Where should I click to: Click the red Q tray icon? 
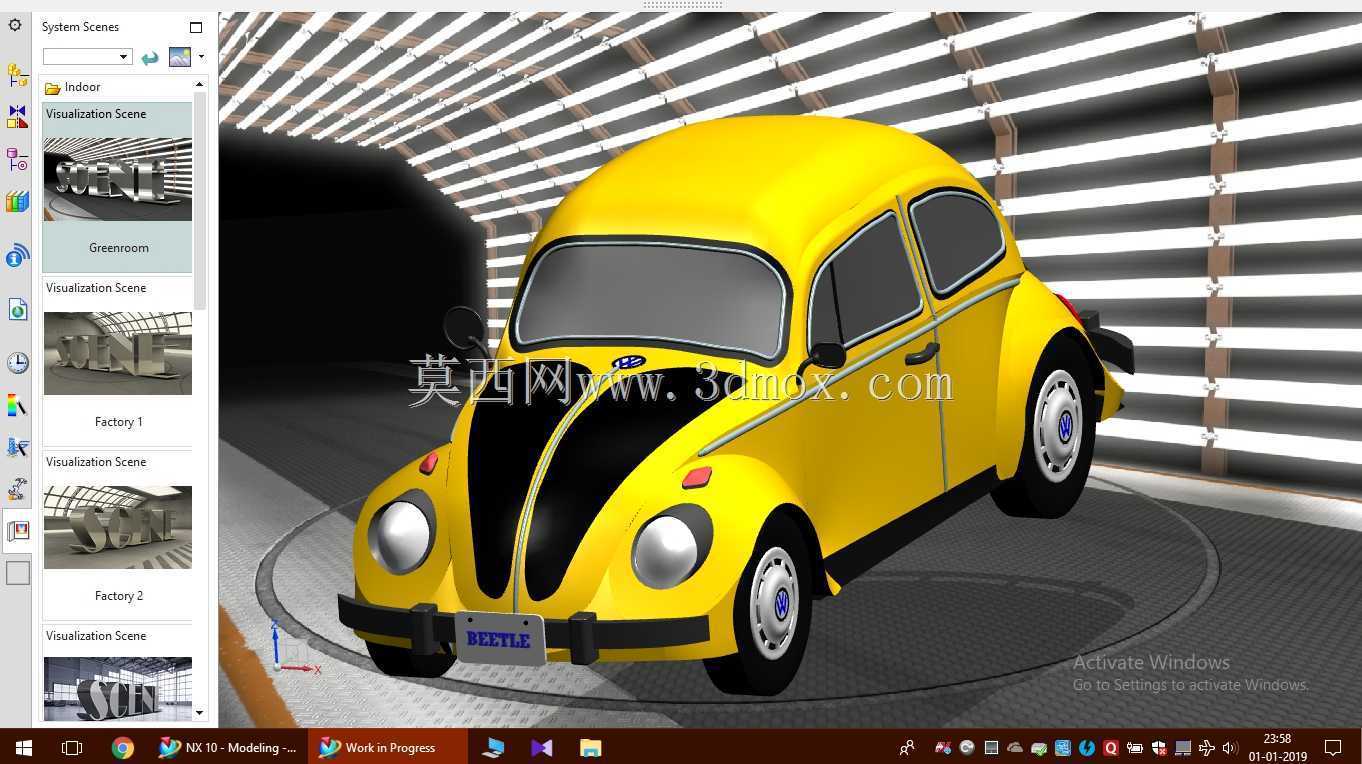pyautogui.click(x=1111, y=747)
